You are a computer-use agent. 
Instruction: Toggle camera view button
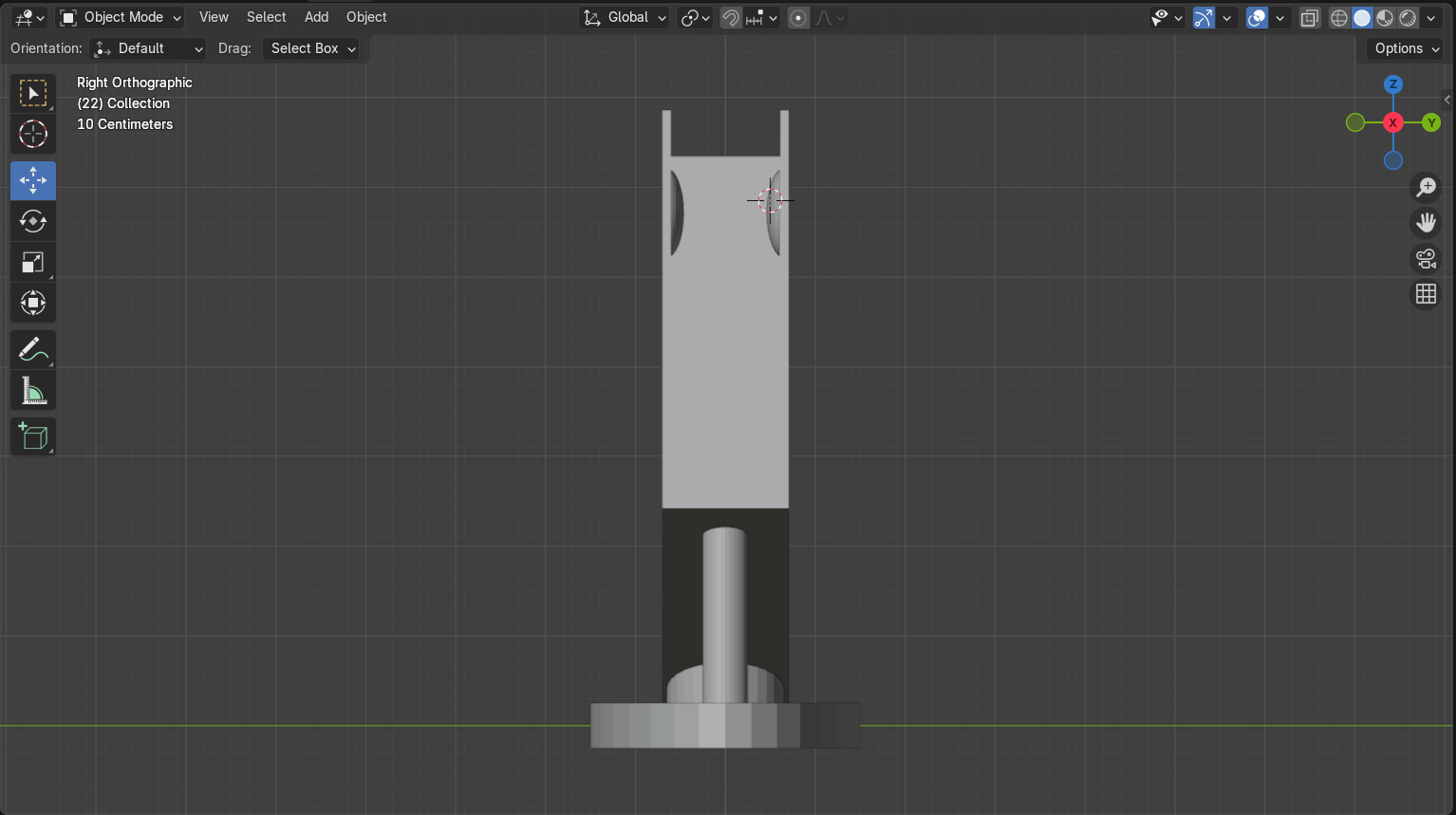(1426, 259)
